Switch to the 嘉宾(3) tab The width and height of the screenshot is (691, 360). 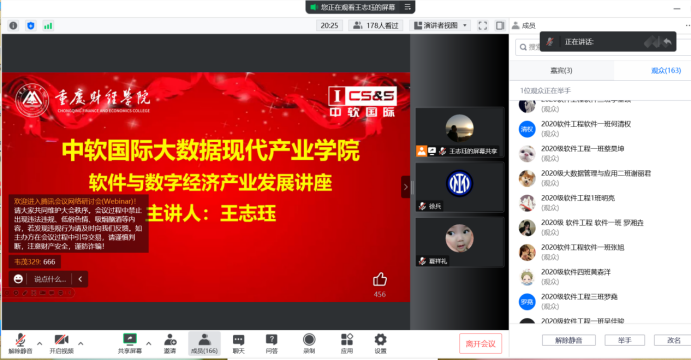click(x=561, y=71)
